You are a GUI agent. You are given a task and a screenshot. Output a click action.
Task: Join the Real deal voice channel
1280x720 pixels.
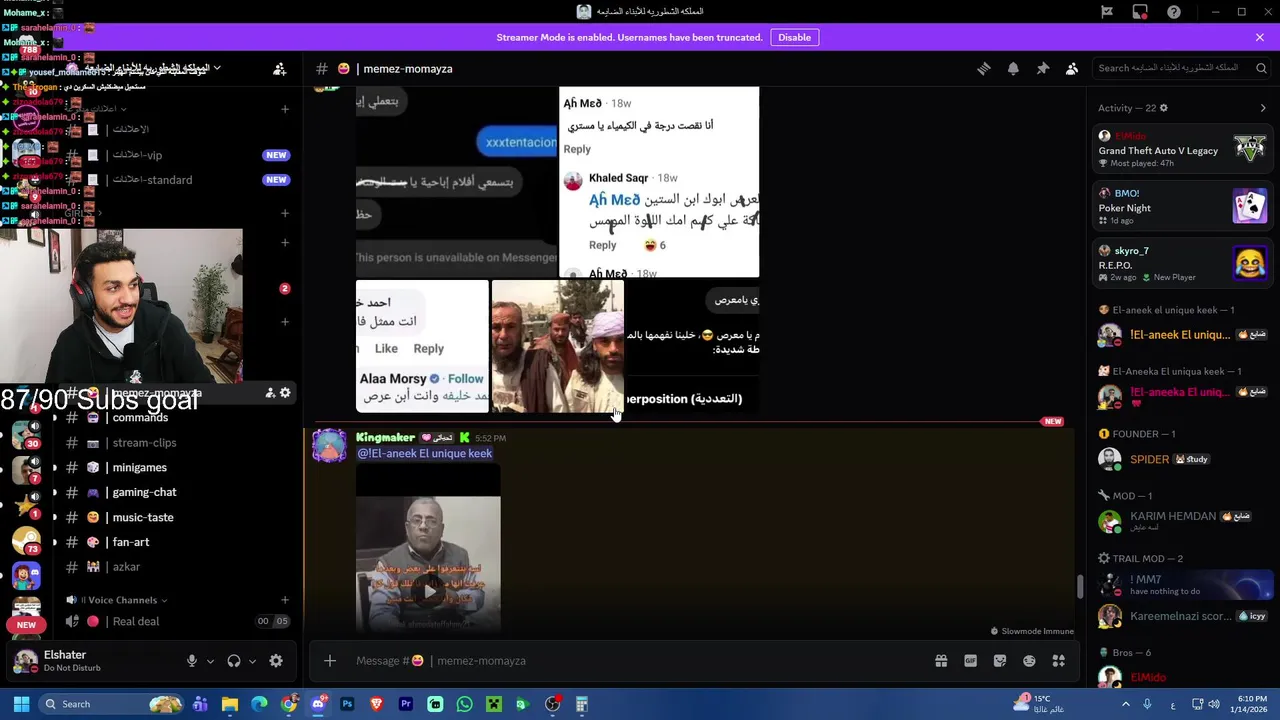(136, 621)
